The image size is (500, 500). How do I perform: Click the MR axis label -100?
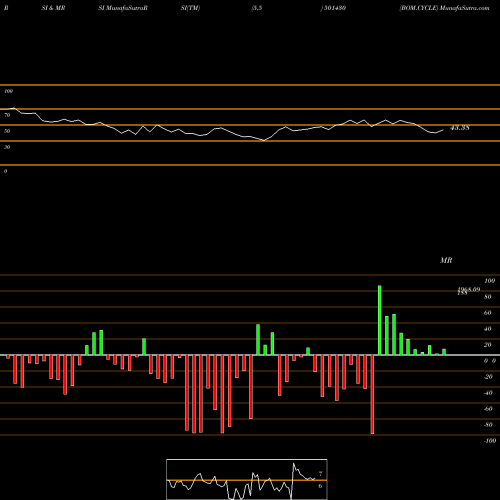tap(490, 441)
